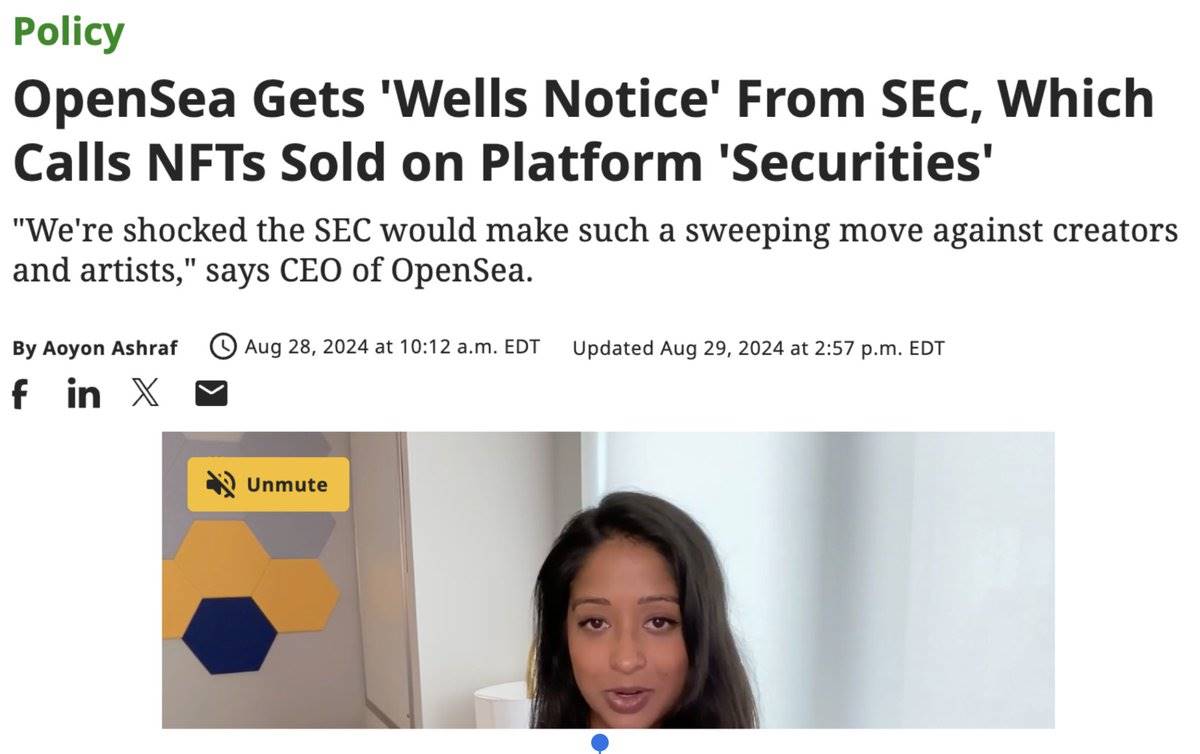Click the blue hexagon in video frame
This screenshot has width=1200, height=754.
[229, 635]
